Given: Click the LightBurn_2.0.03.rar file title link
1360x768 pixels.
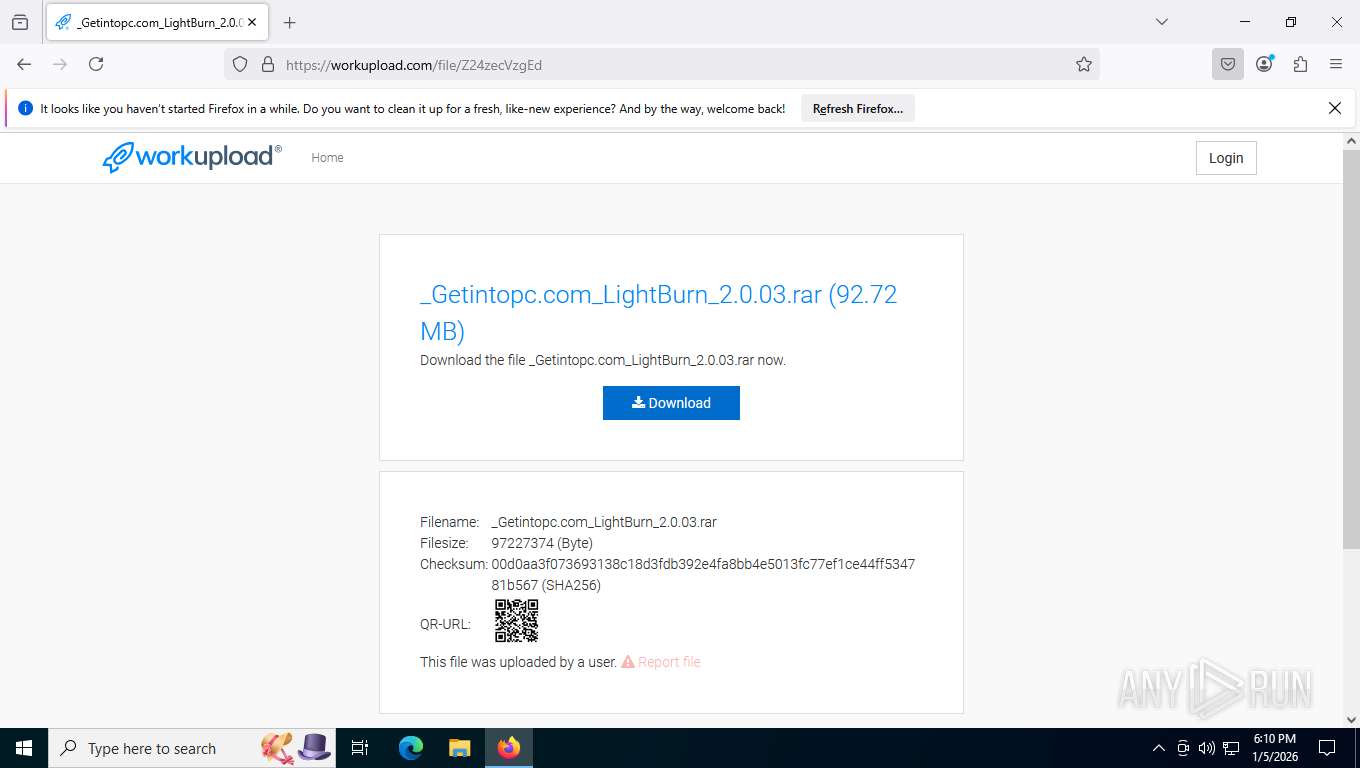Looking at the screenshot, I should (658, 312).
